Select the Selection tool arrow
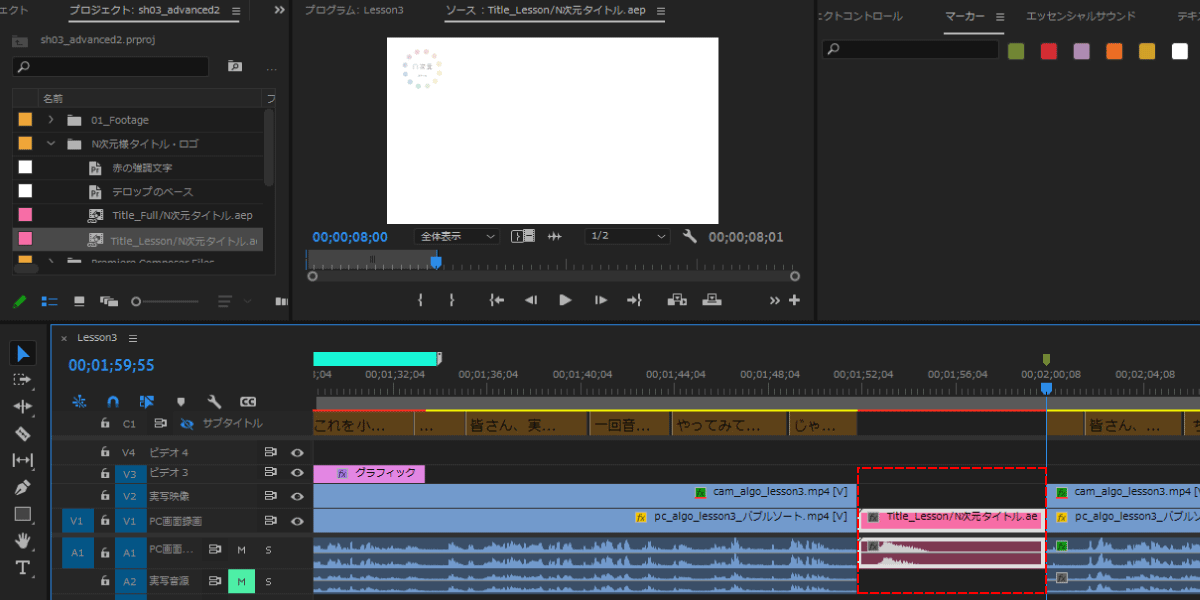1200x600 pixels. [x=24, y=353]
